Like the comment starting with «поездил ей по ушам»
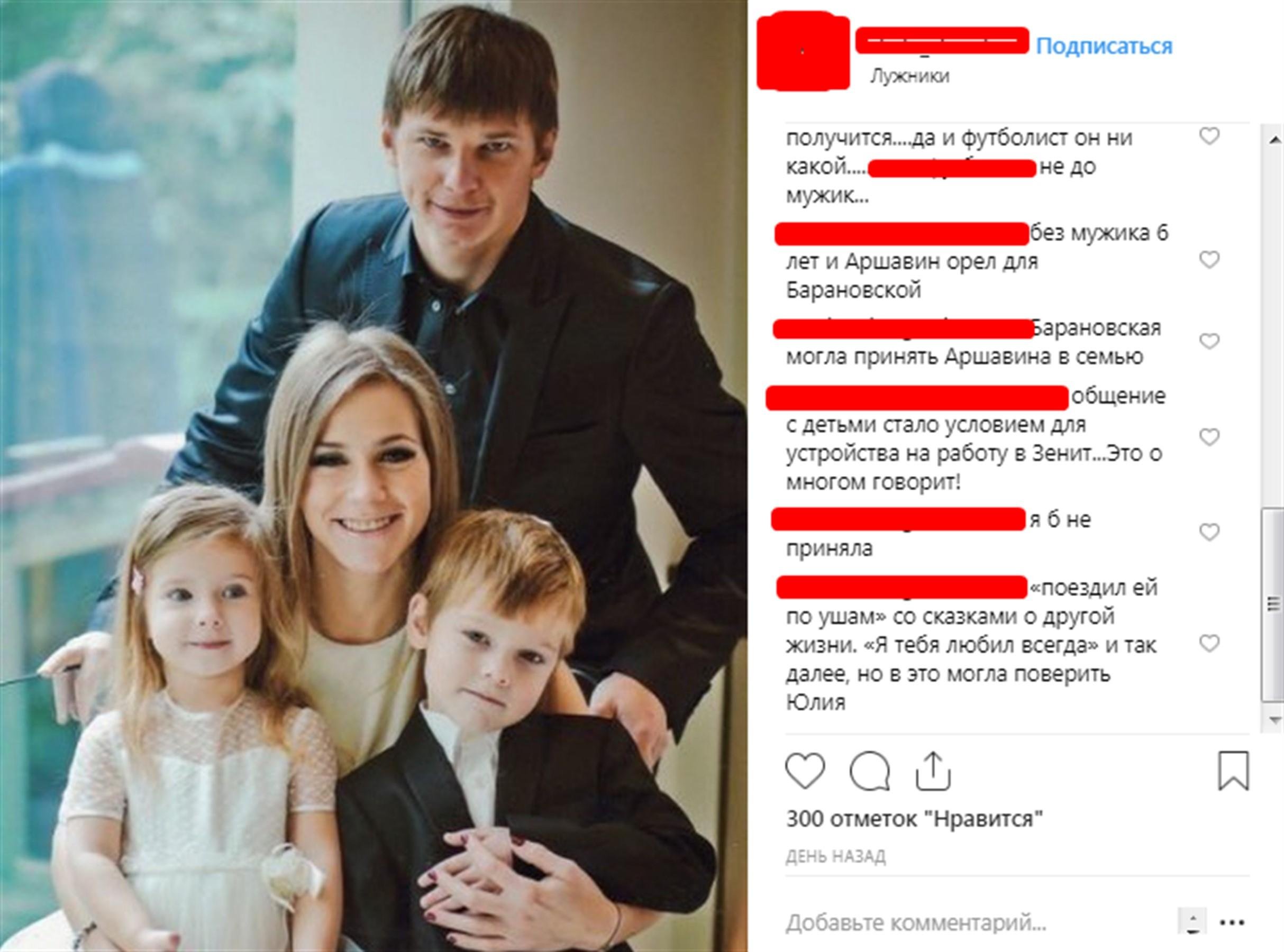The height and width of the screenshot is (952, 1284). (x=1209, y=643)
